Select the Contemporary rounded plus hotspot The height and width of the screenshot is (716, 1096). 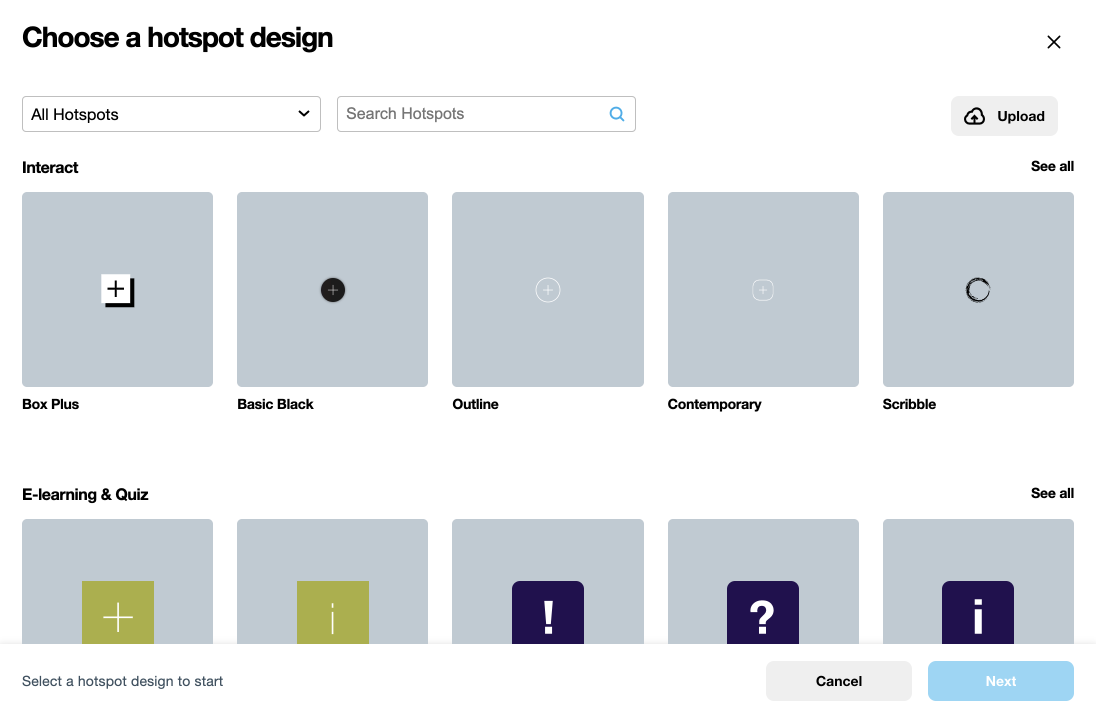(x=763, y=290)
